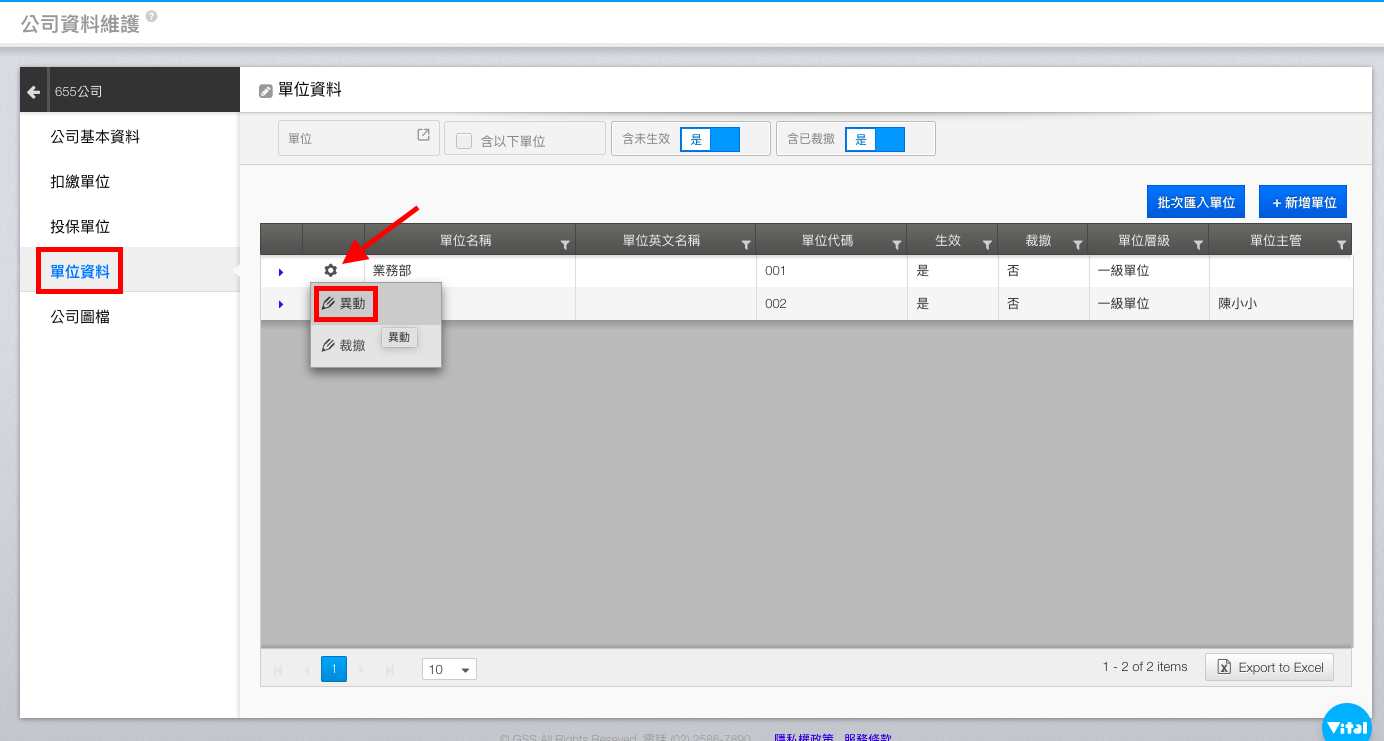Toggle the 含未生效 switch
Viewport: 1384px width, 741px height.
tap(709, 140)
